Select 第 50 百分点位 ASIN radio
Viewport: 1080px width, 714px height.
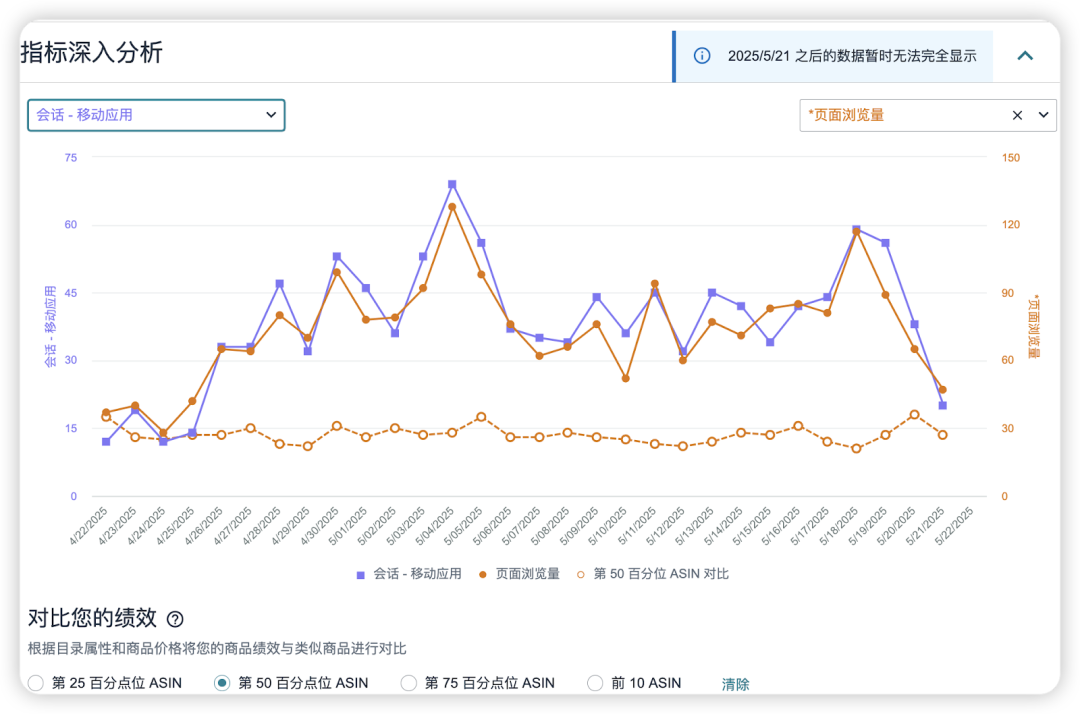pos(222,683)
